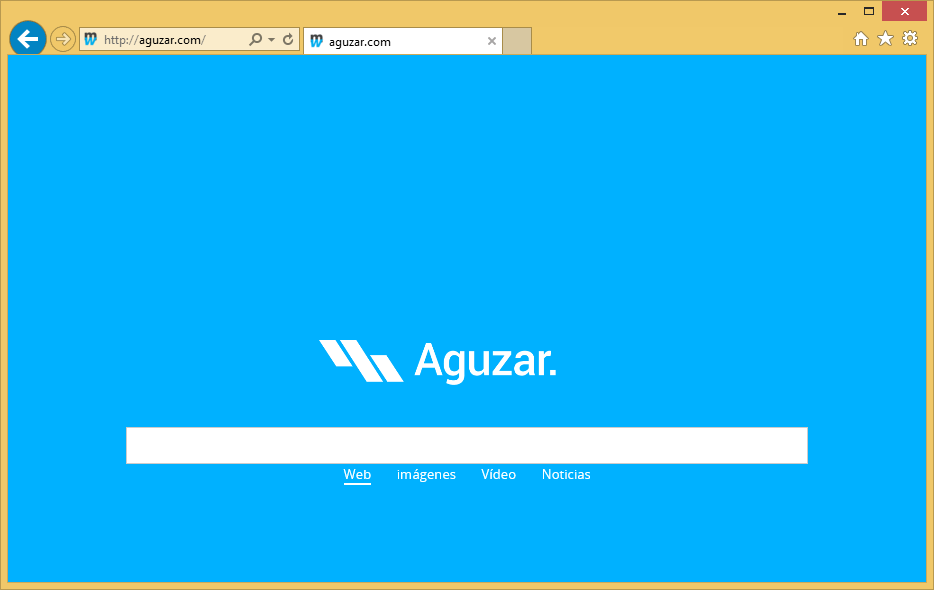Image resolution: width=934 pixels, height=590 pixels.
Task: Expand the address bar autocomplete dropdown arrow
Action: pyautogui.click(x=271, y=40)
